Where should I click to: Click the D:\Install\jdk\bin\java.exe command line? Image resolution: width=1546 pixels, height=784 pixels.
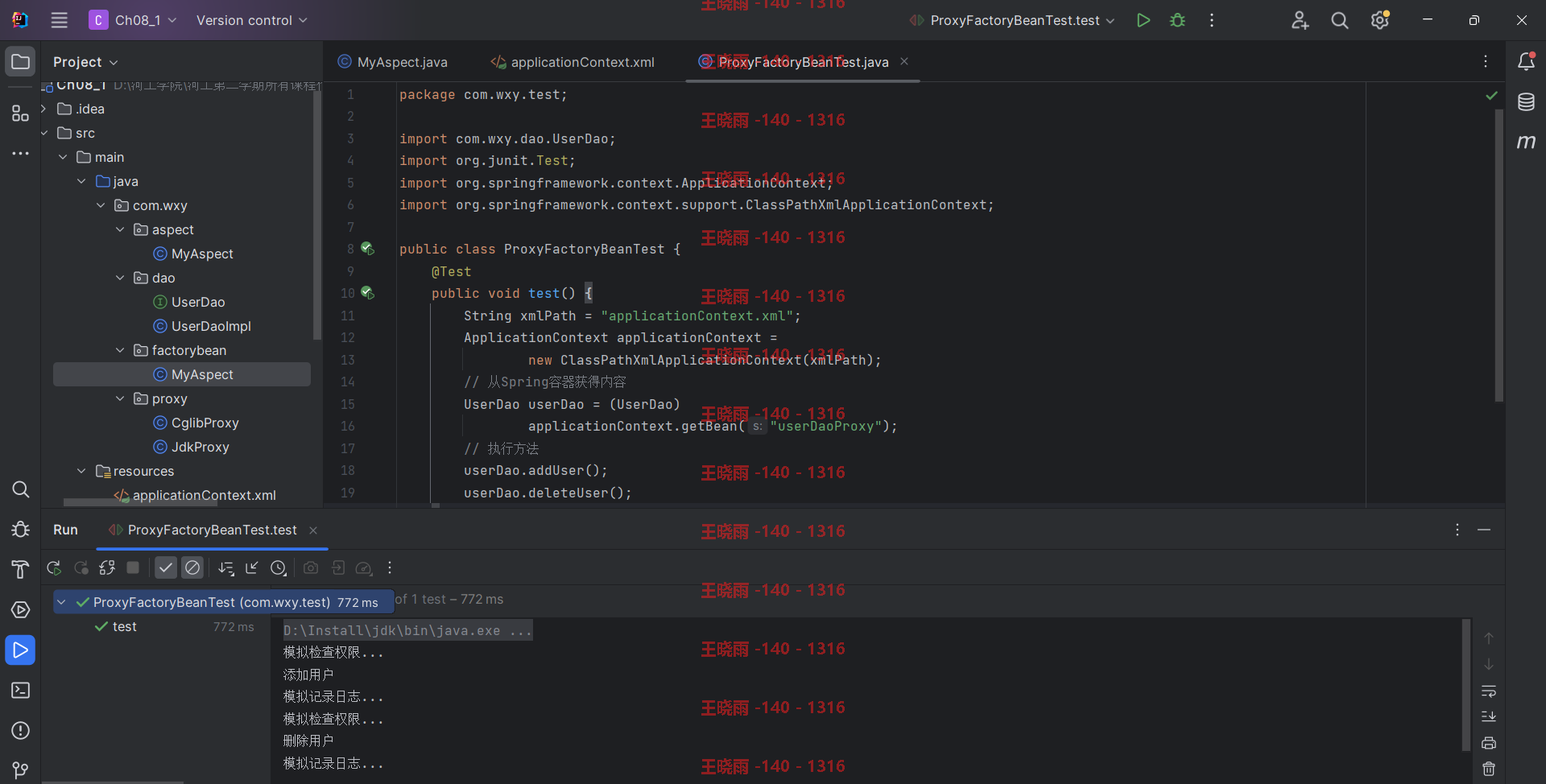click(407, 630)
